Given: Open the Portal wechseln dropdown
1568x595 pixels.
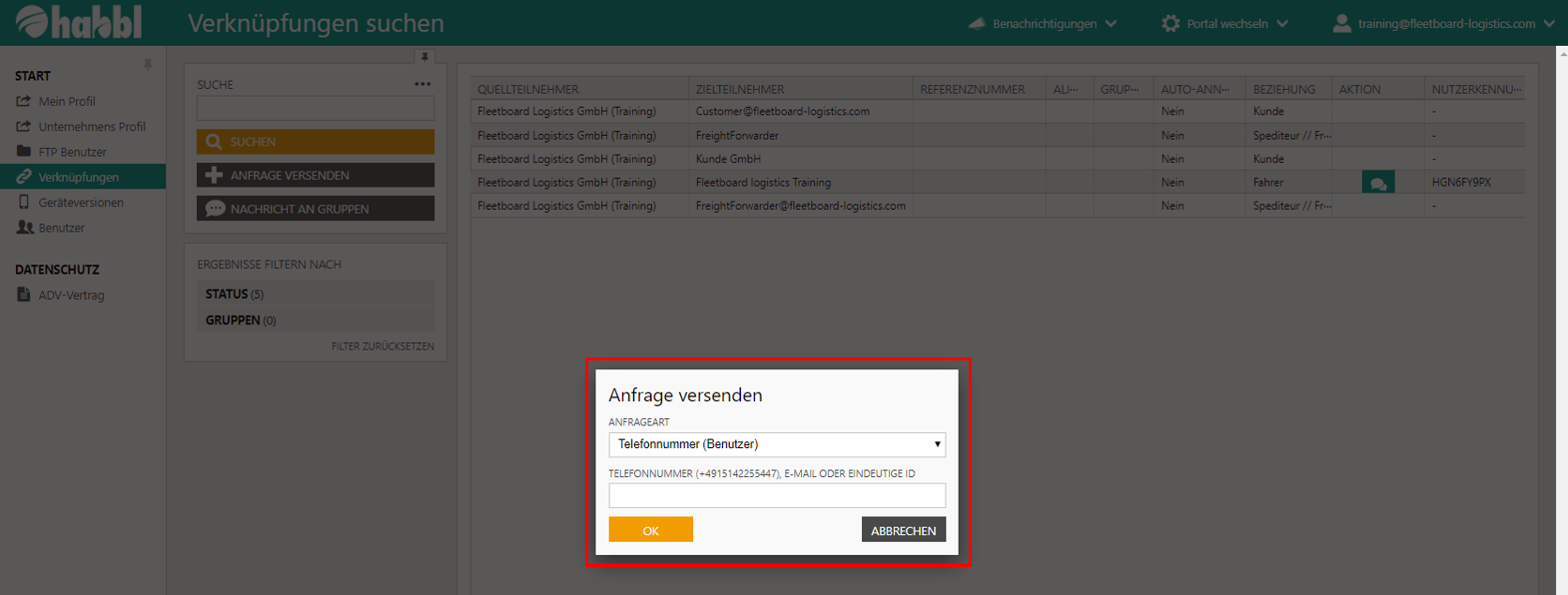Looking at the screenshot, I should click(x=1224, y=23).
